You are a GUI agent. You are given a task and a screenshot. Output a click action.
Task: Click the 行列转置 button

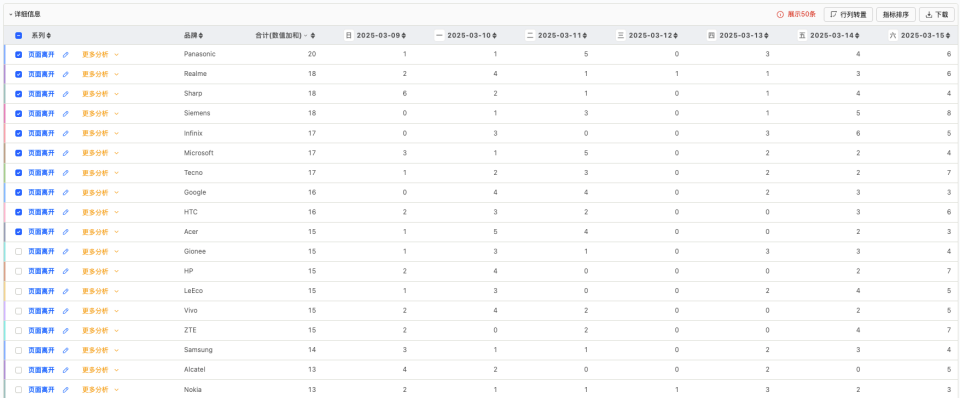pos(848,14)
